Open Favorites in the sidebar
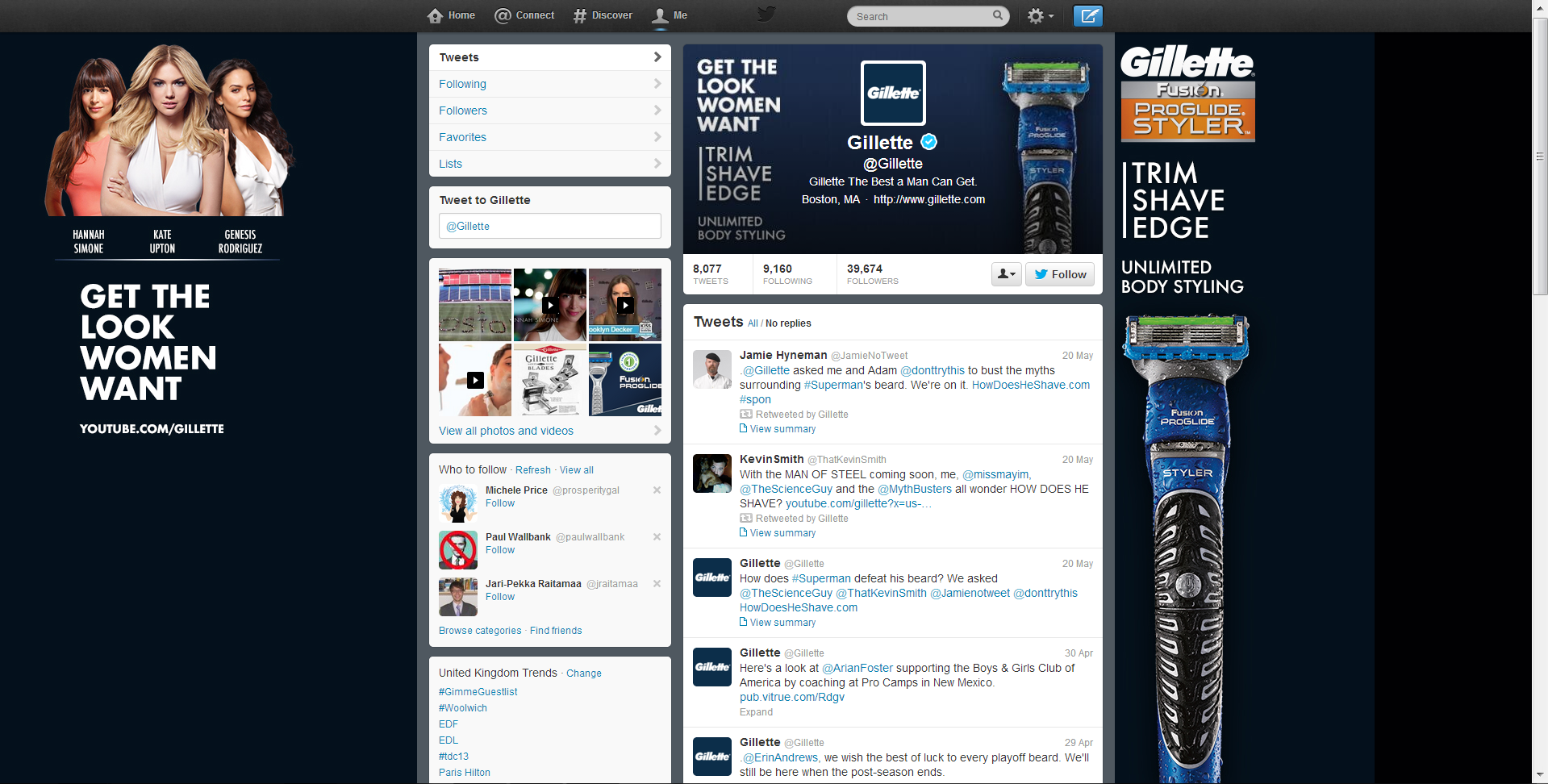Screen dimensions: 1548x784 tap(550, 137)
